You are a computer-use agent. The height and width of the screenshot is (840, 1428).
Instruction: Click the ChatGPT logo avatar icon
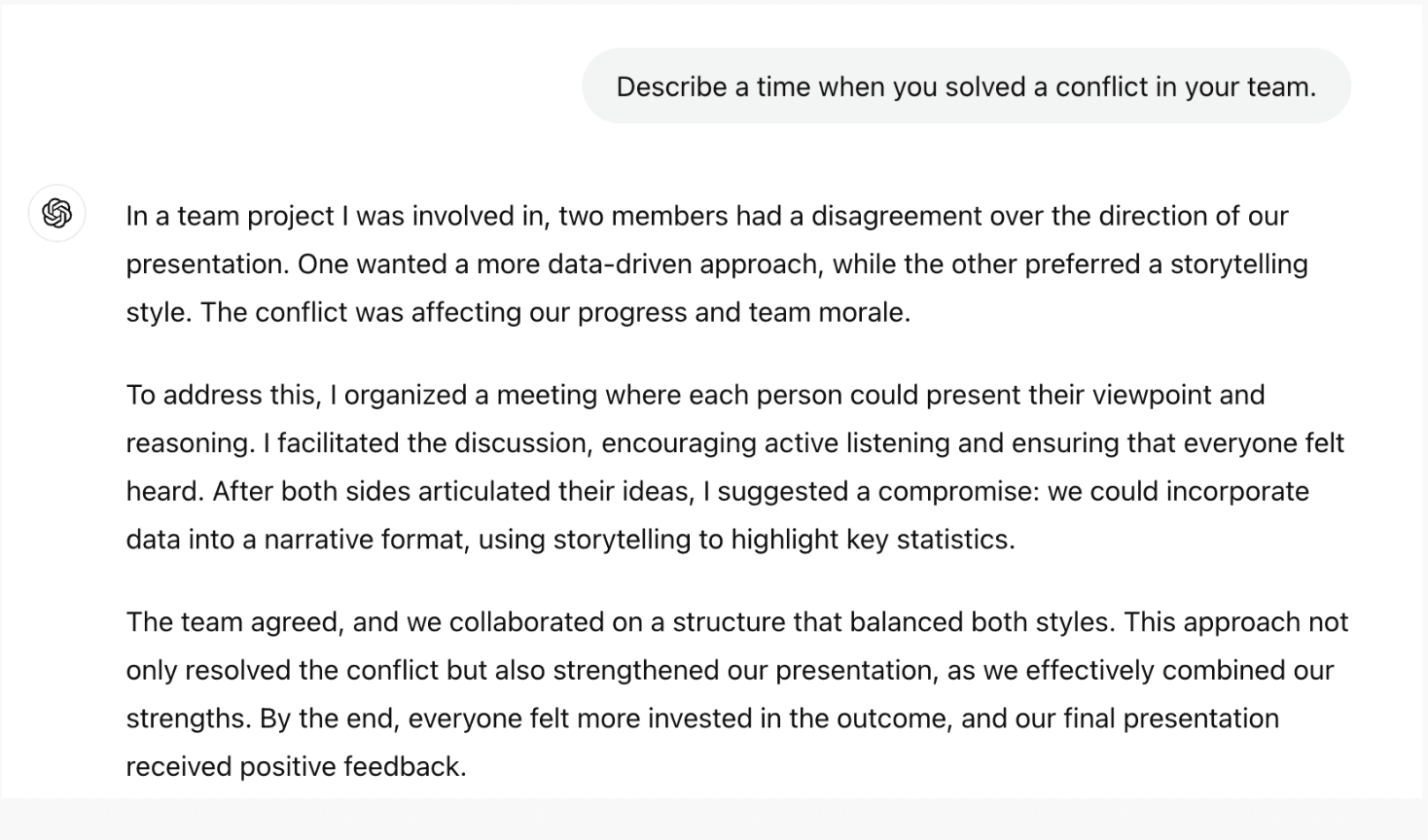click(x=57, y=213)
